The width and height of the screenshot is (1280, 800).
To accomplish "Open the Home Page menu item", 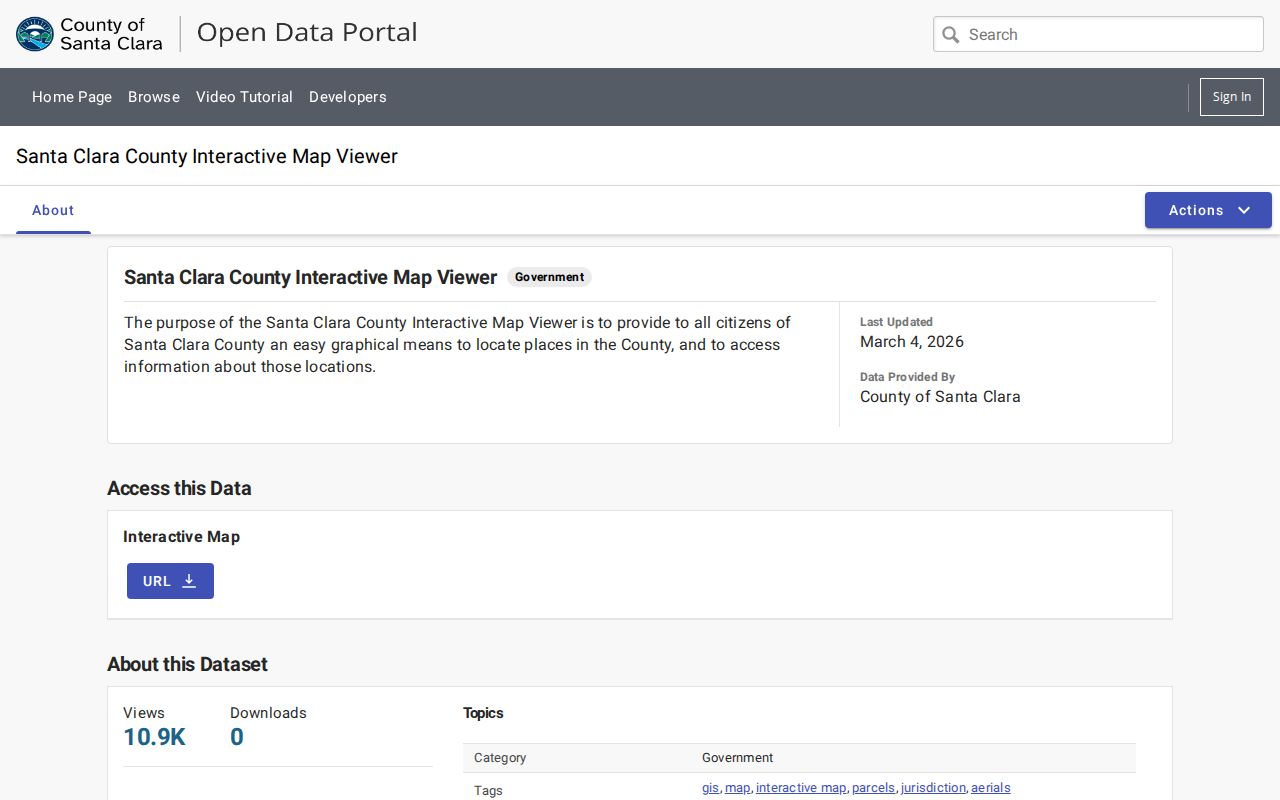I will coord(72,97).
